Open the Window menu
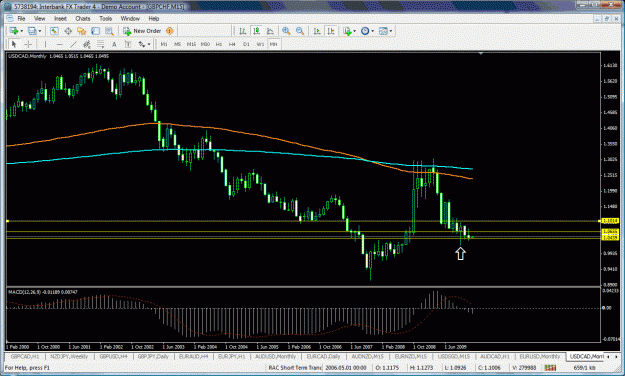The image size is (625, 376). point(130,18)
